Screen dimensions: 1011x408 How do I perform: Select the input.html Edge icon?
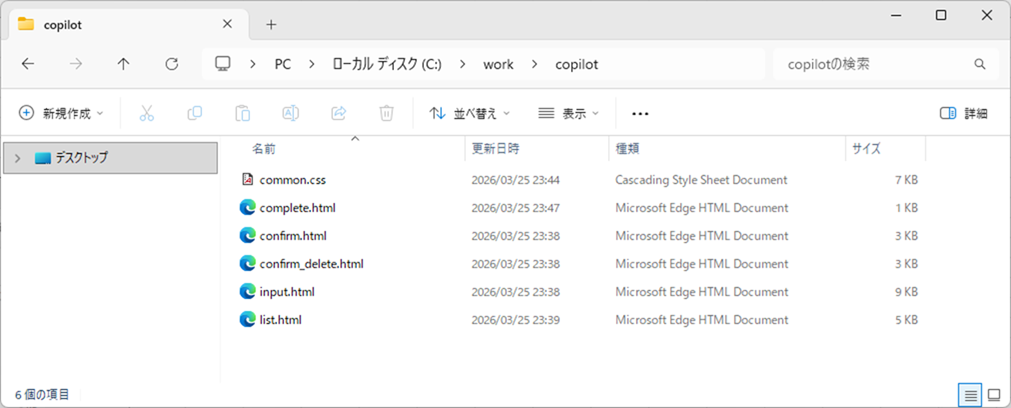(247, 291)
